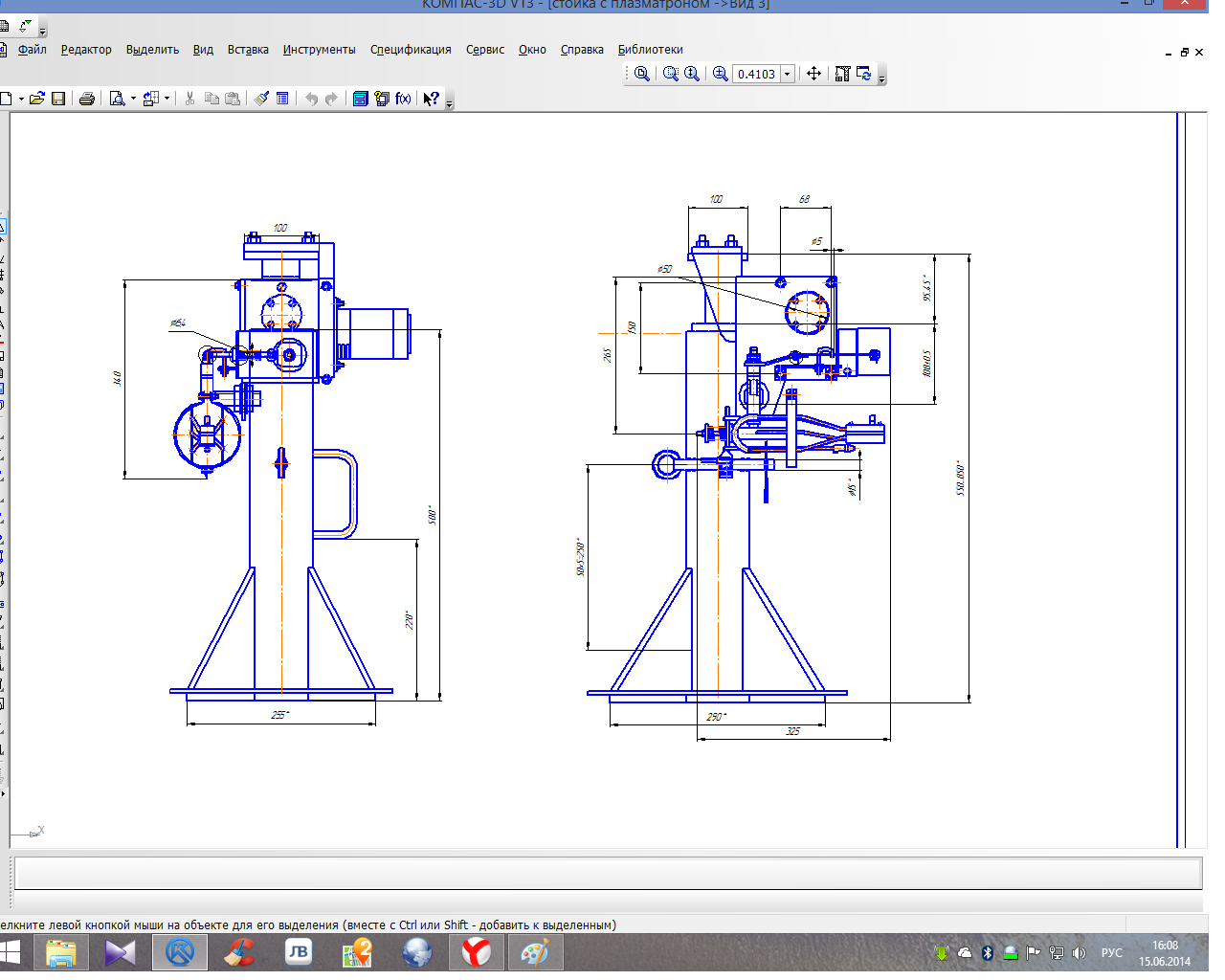Viewport: 1225px width, 980px height.
Task: Open the Инструменты menu
Action: tap(319, 50)
